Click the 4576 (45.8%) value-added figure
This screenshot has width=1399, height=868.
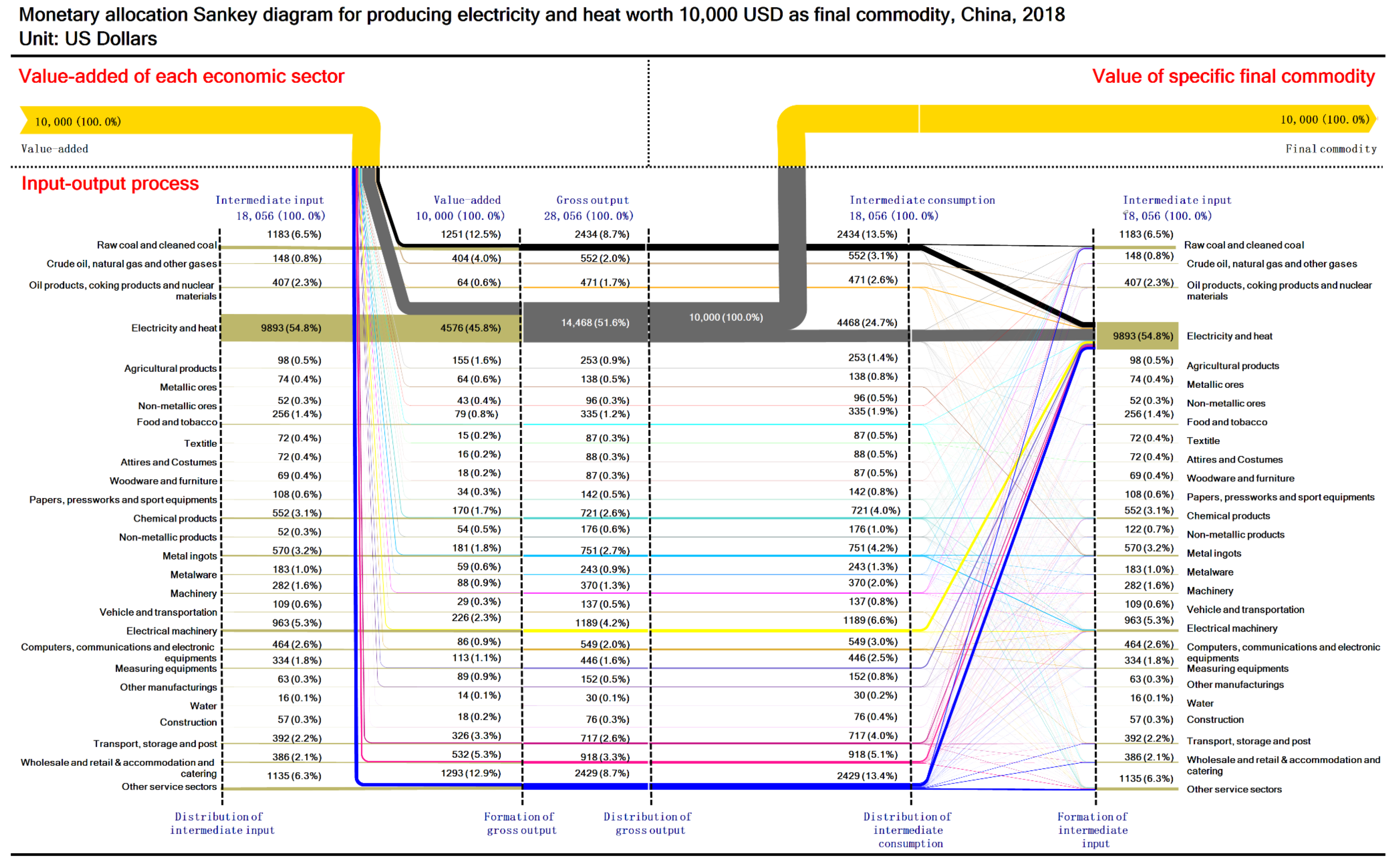point(470,328)
